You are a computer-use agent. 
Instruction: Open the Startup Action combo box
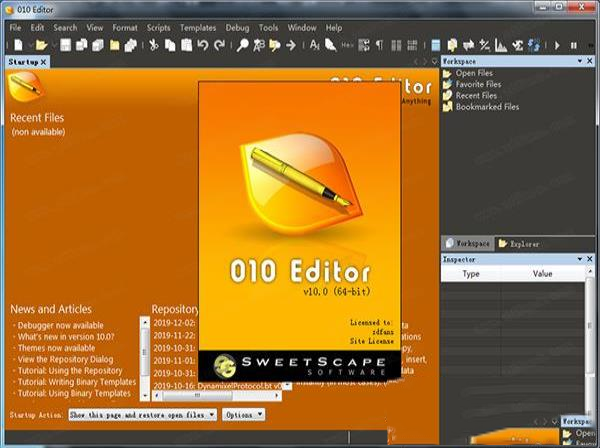(x=142, y=415)
